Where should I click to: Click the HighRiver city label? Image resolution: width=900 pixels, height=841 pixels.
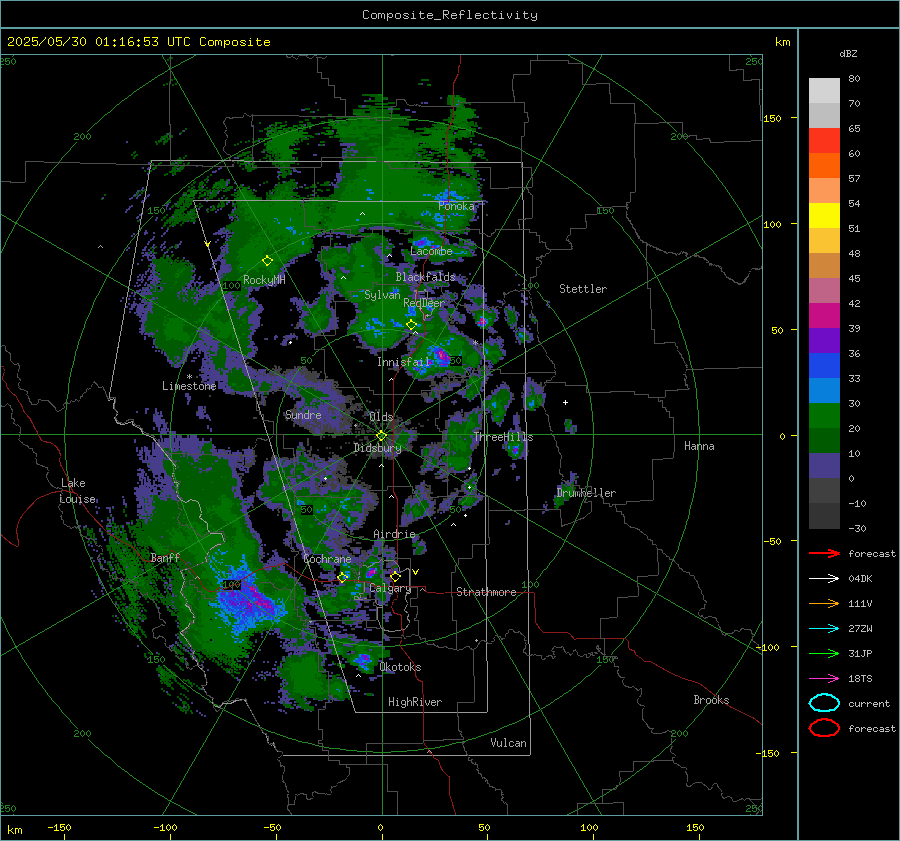415,702
